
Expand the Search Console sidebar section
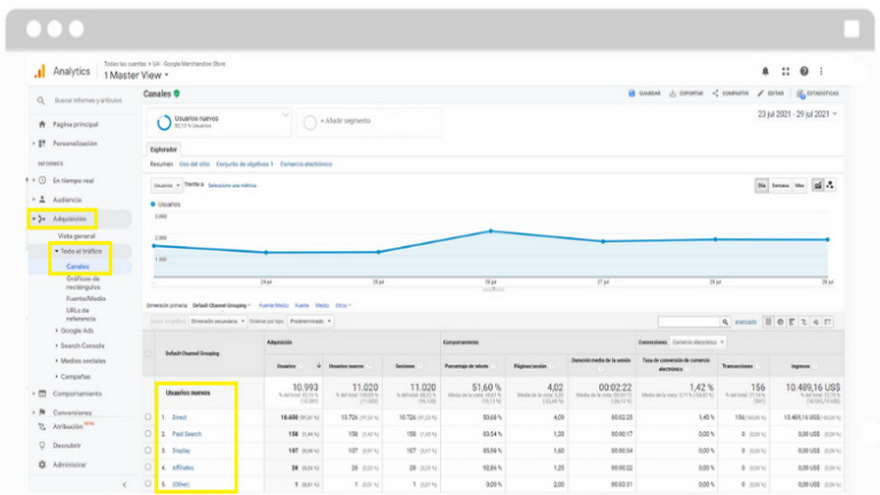pos(82,346)
